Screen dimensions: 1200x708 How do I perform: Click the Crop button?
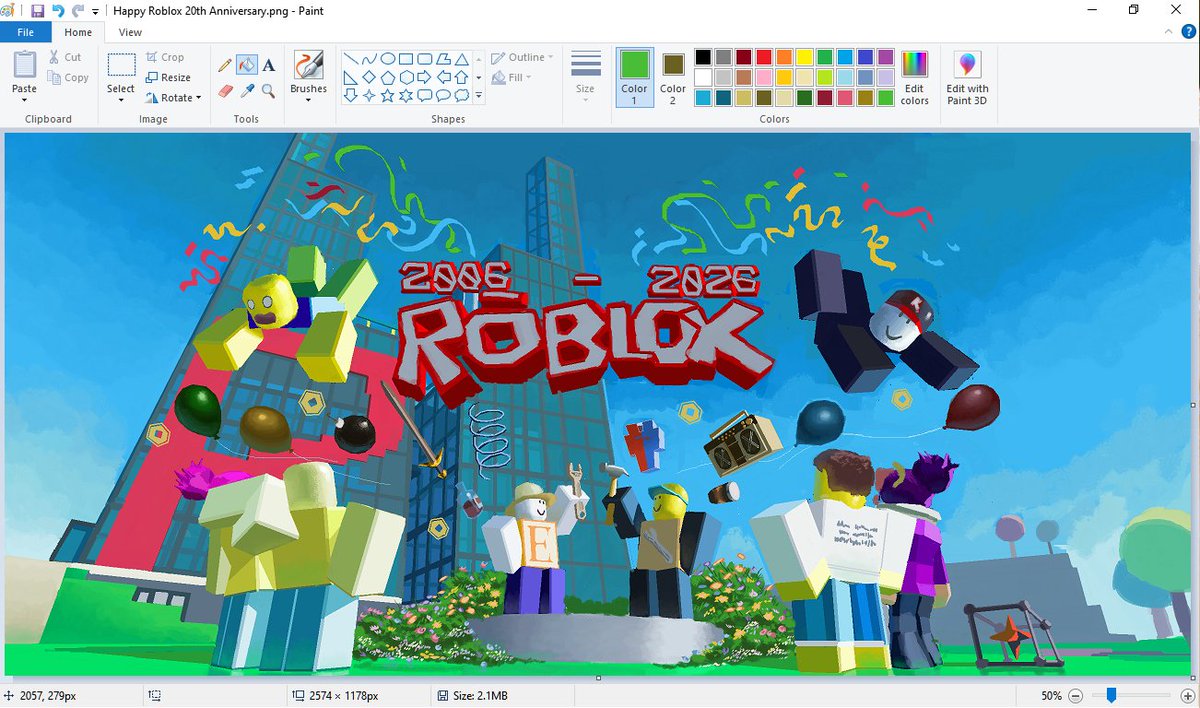pos(165,57)
